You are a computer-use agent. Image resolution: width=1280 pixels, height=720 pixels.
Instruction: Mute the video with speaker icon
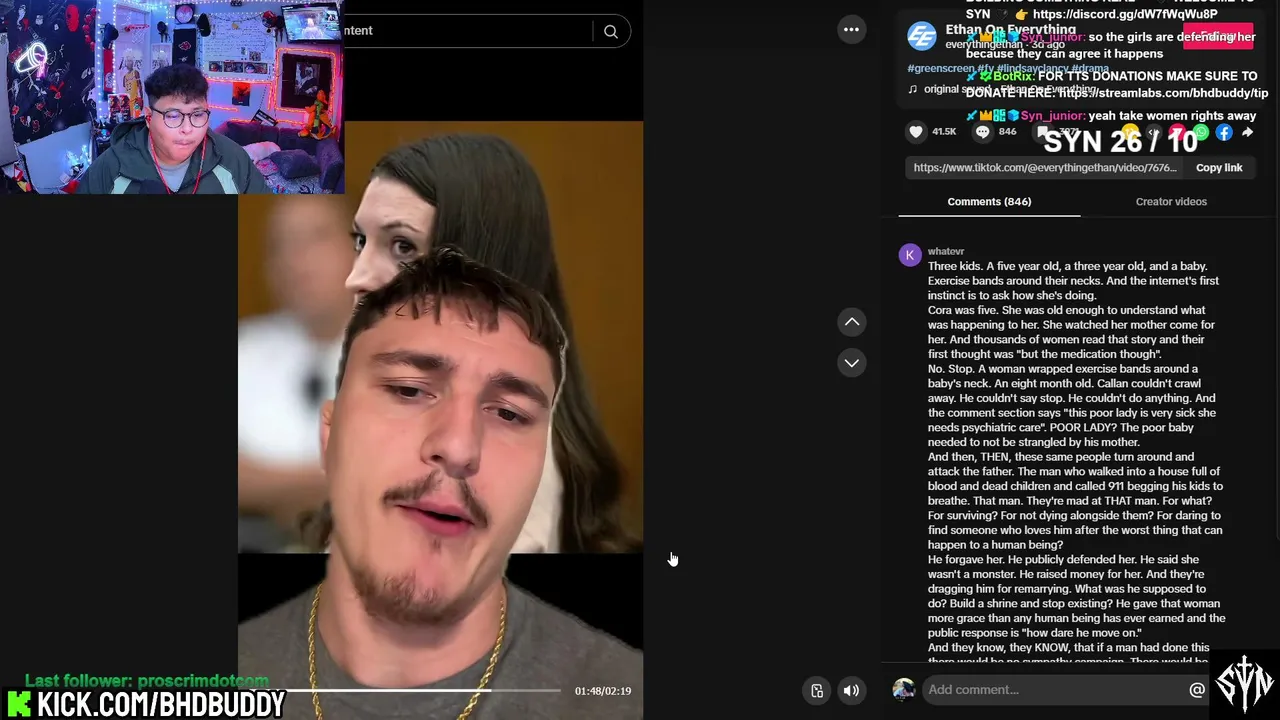tap(851, 691)
